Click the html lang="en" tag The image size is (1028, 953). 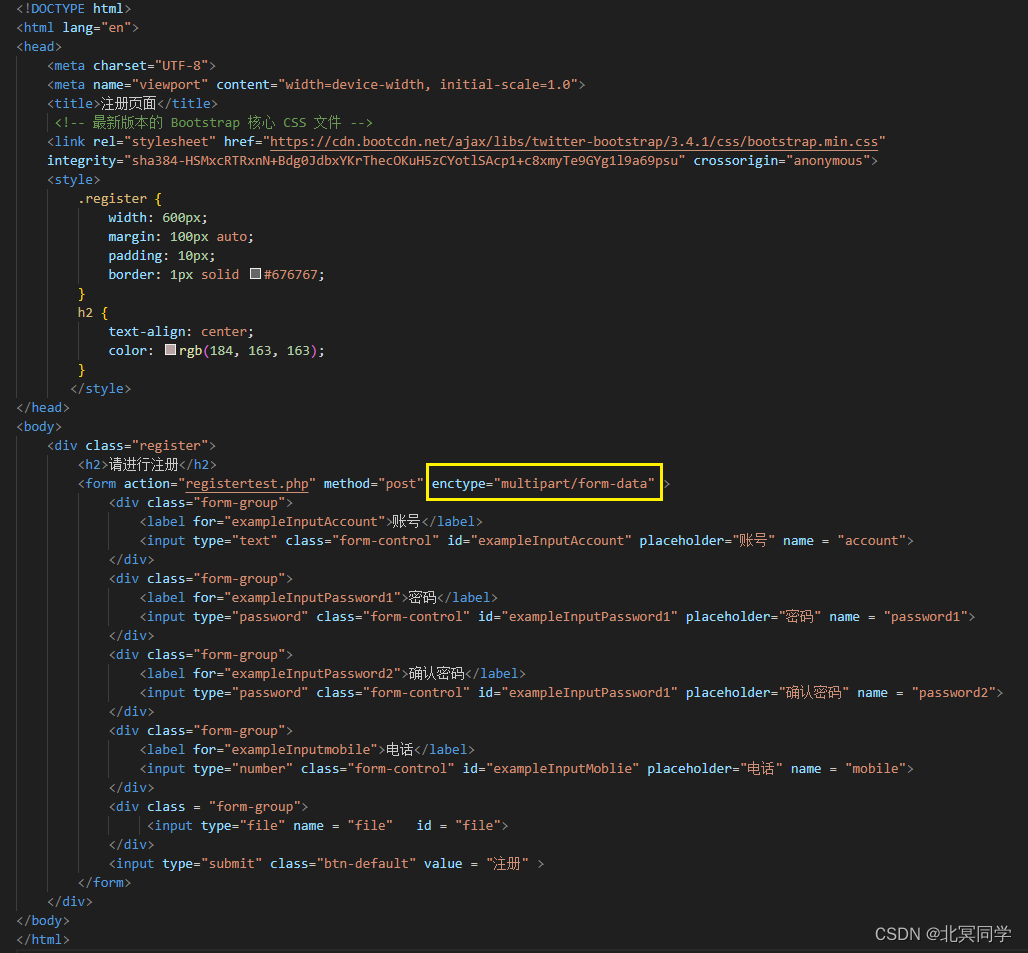(78, 28)
